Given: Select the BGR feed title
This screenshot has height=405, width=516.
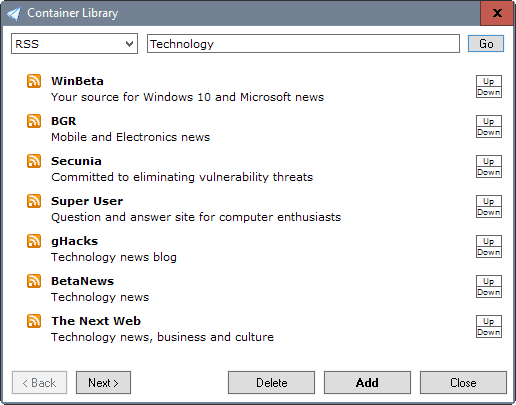Looking at the screenshot, I should (x=64, y=121).
